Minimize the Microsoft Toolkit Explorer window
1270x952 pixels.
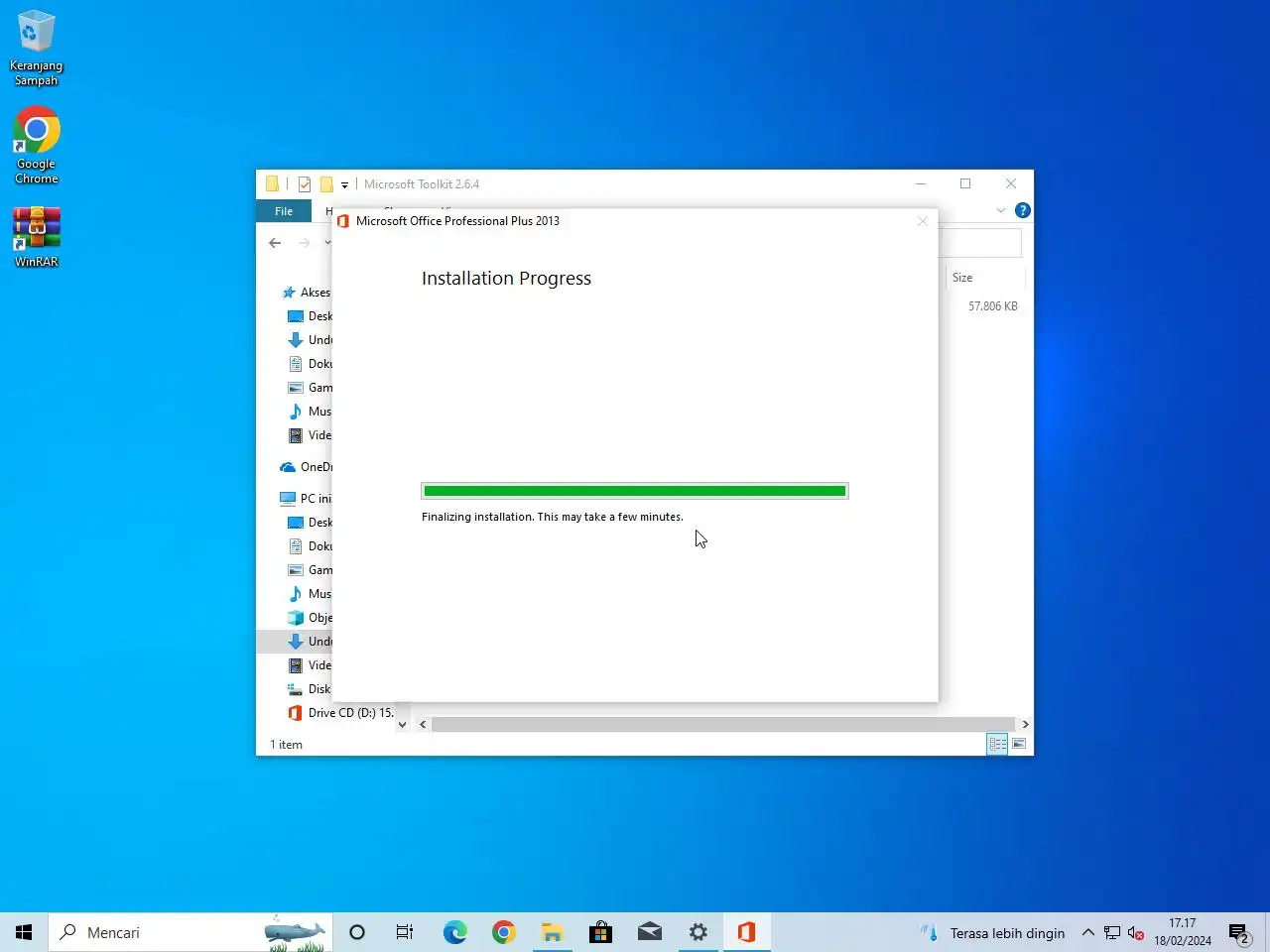921,183
